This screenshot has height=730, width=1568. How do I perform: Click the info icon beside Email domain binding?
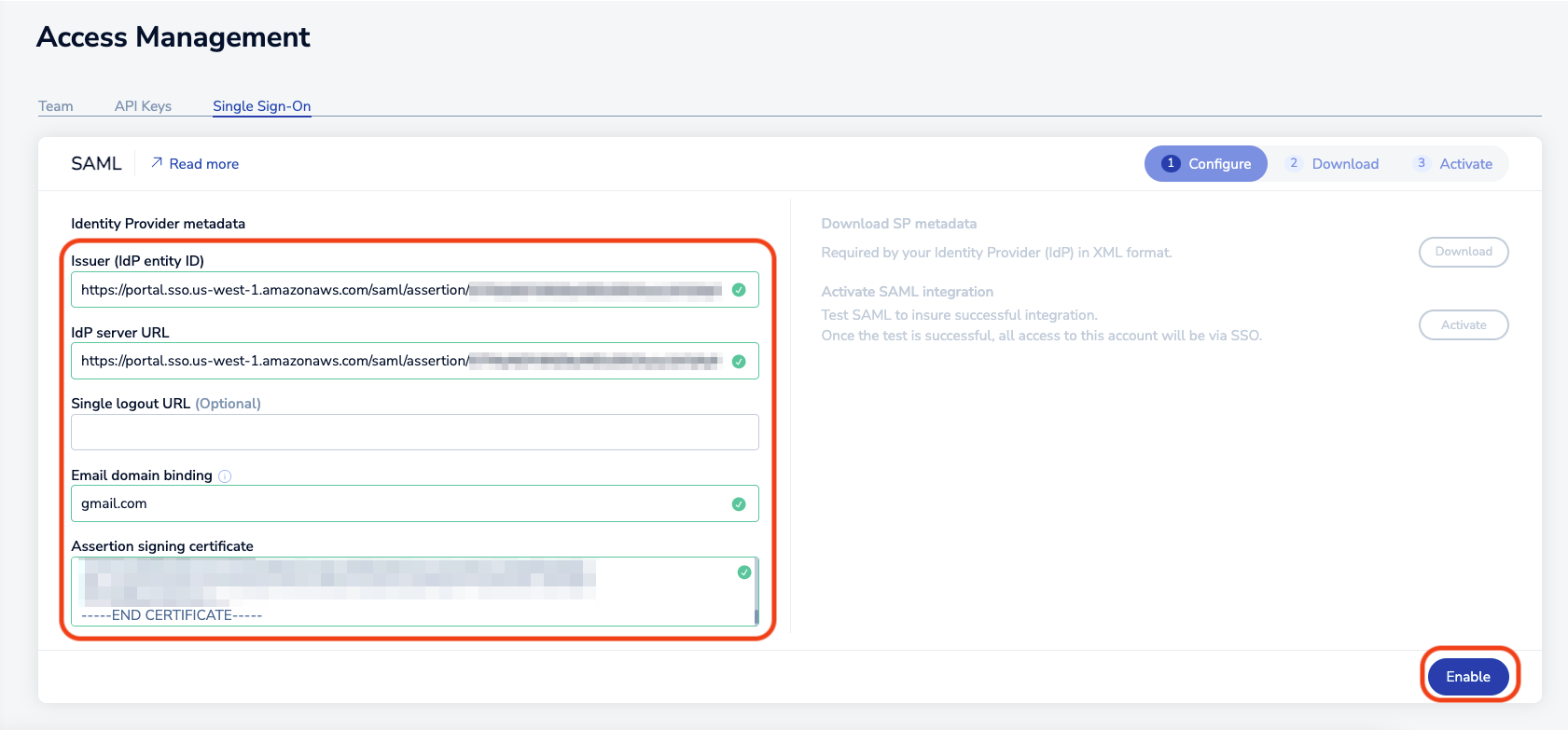click(x=225, y=476)
